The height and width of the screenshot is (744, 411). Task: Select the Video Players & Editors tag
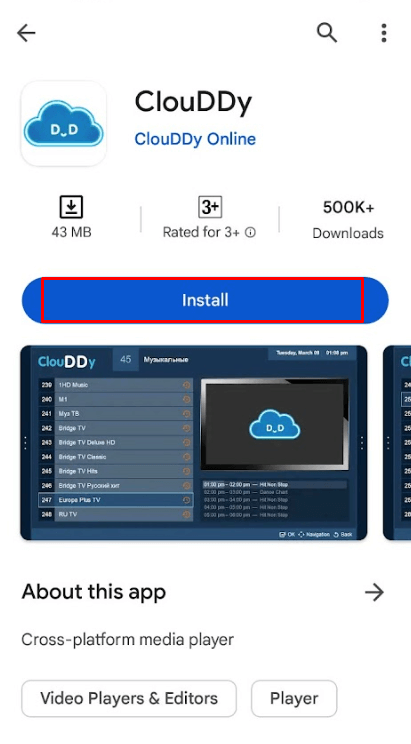tap(129, 698)
